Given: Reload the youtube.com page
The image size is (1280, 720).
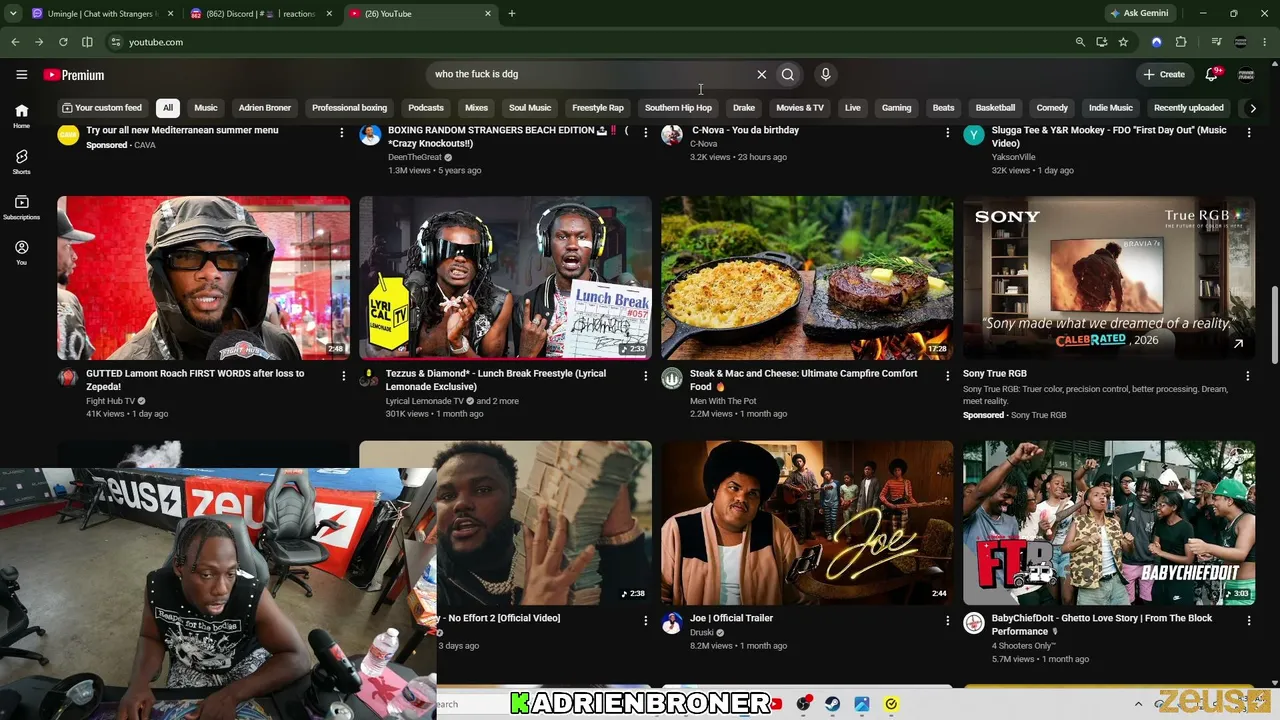Looking at the screenshot, I should pyautogui.click(x=63, y=42).
